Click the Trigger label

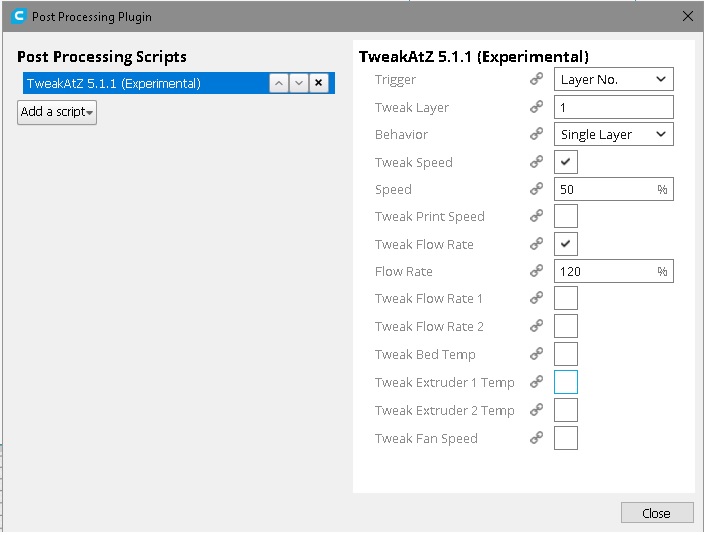[x=395, y=80]
